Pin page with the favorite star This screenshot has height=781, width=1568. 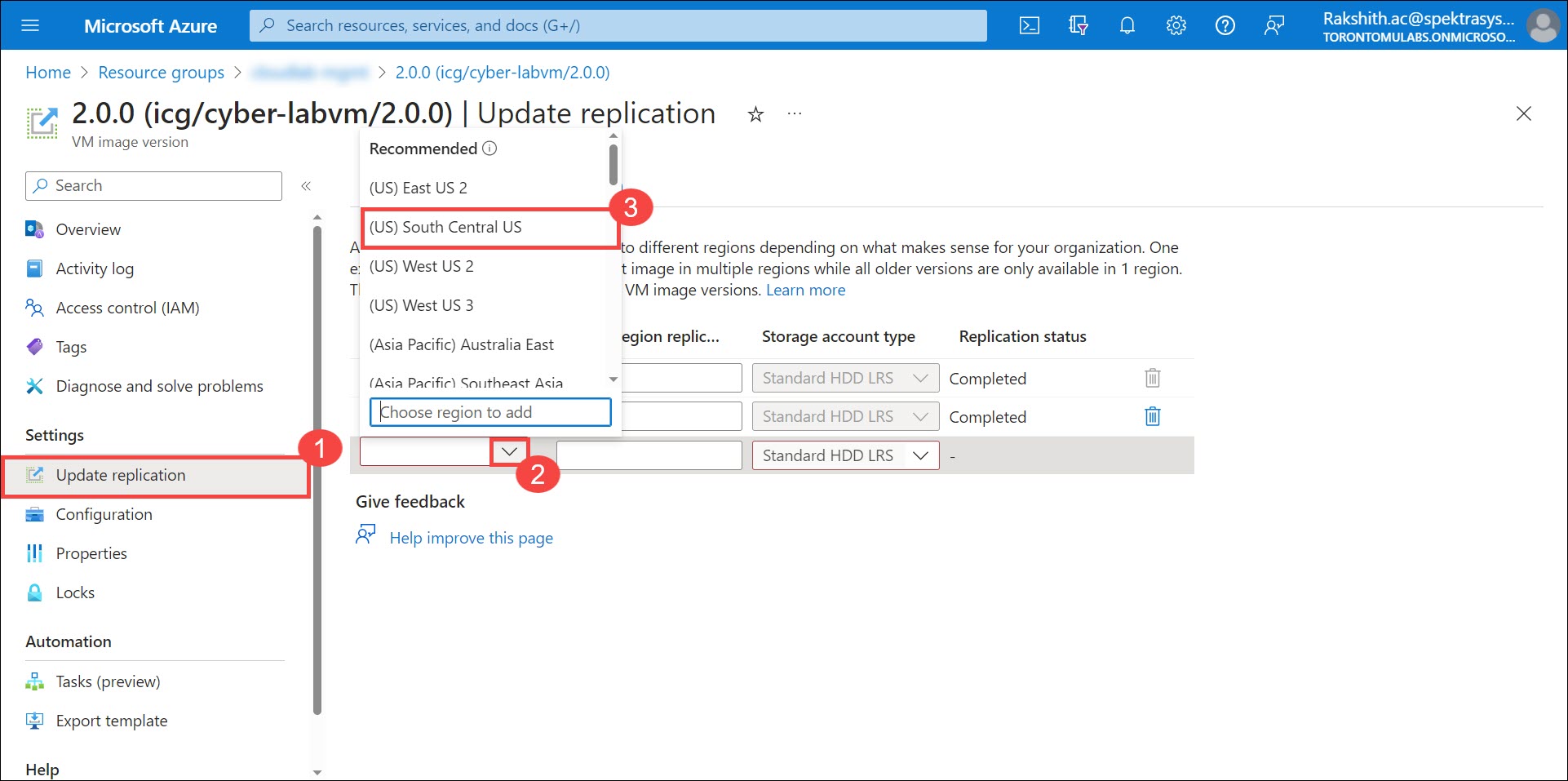755,114
